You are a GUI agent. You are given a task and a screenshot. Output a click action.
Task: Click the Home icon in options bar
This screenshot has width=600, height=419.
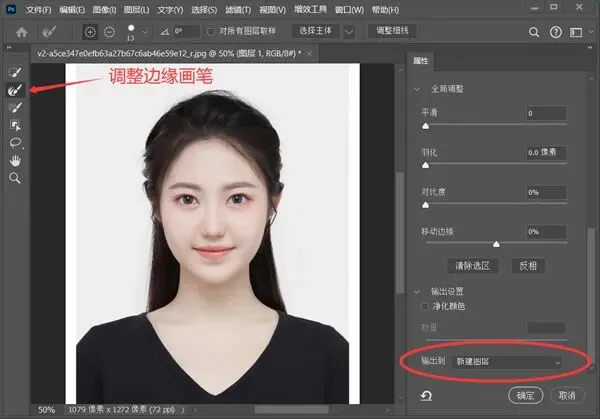pyautogui.click(x=22, y=32)
